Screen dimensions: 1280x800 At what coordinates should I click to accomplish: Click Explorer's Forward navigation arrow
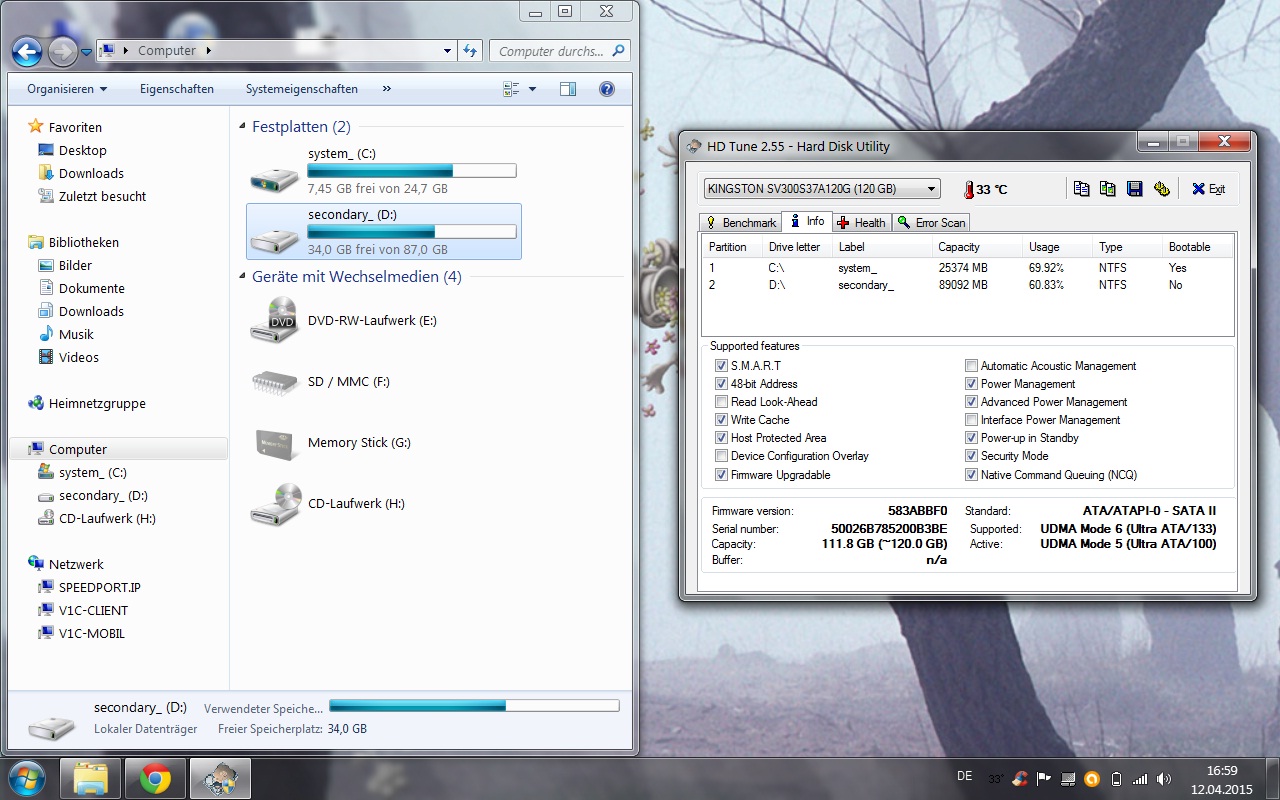click(x=62, y=51)
